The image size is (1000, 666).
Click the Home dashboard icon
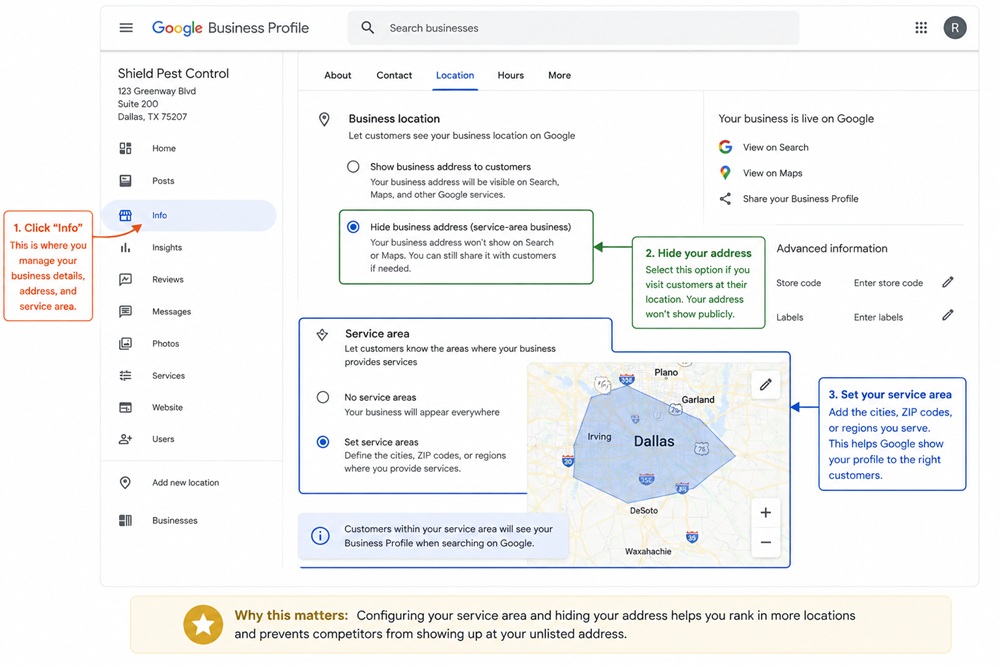tap(126, 148)
